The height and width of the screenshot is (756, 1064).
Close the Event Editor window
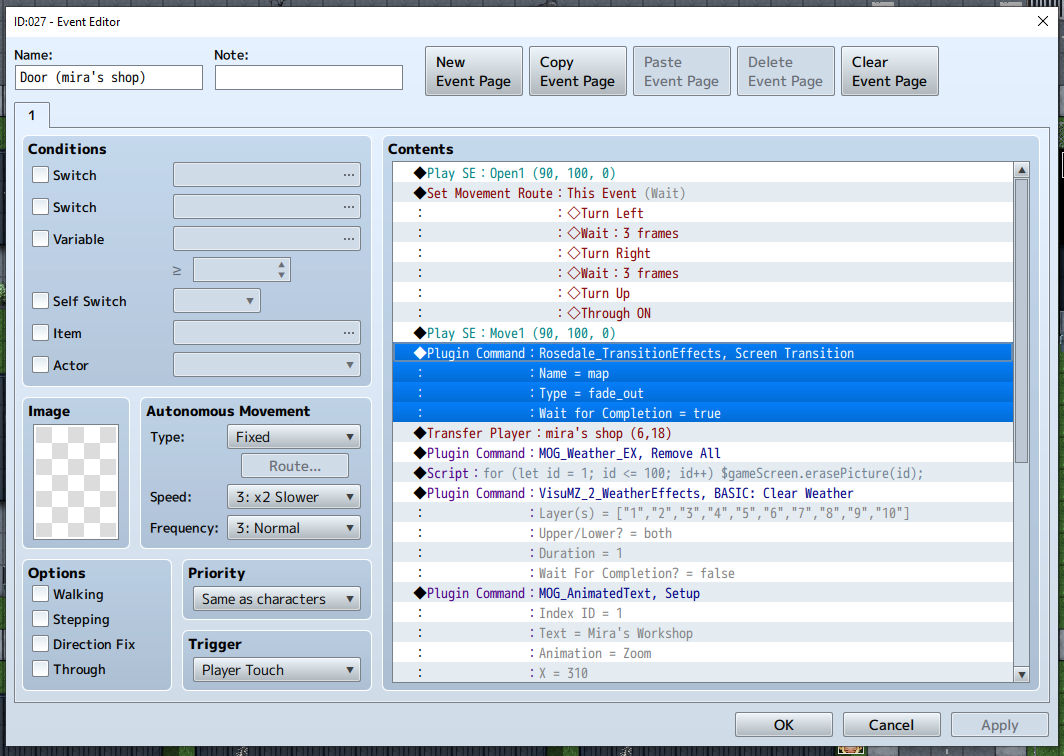(1043, 21)
